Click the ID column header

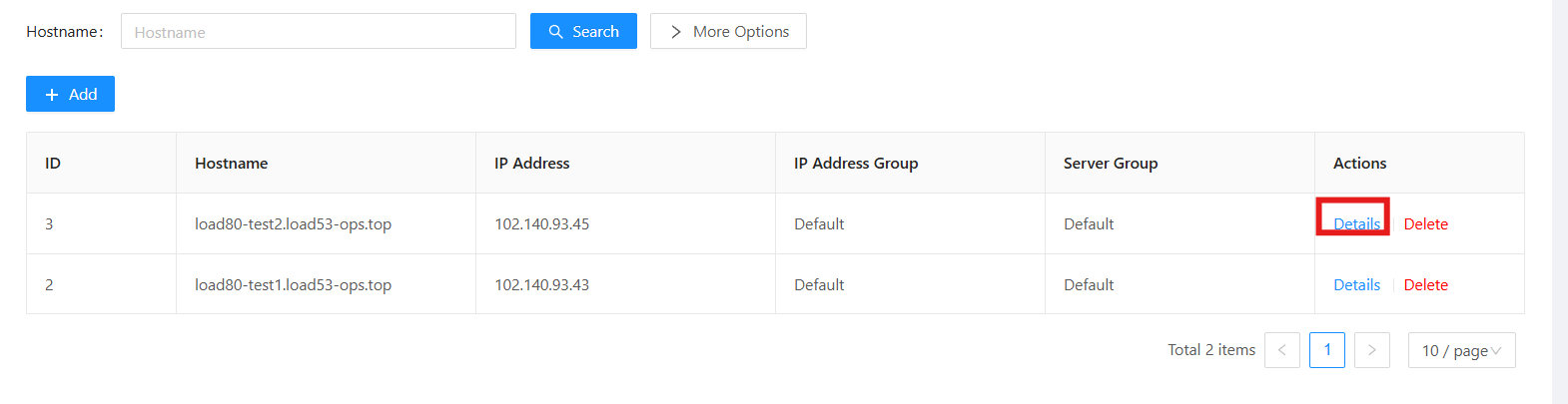[x=53, y=164]
